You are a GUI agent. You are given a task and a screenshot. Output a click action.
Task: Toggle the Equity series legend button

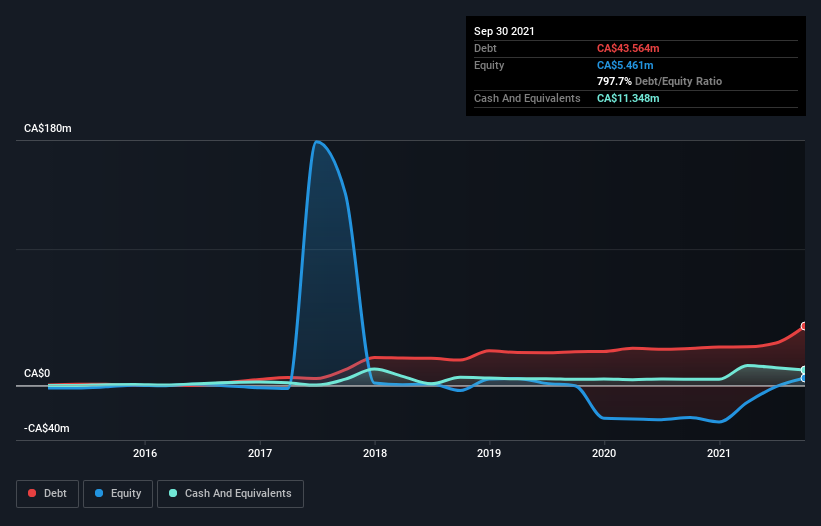tap(118, 494)
